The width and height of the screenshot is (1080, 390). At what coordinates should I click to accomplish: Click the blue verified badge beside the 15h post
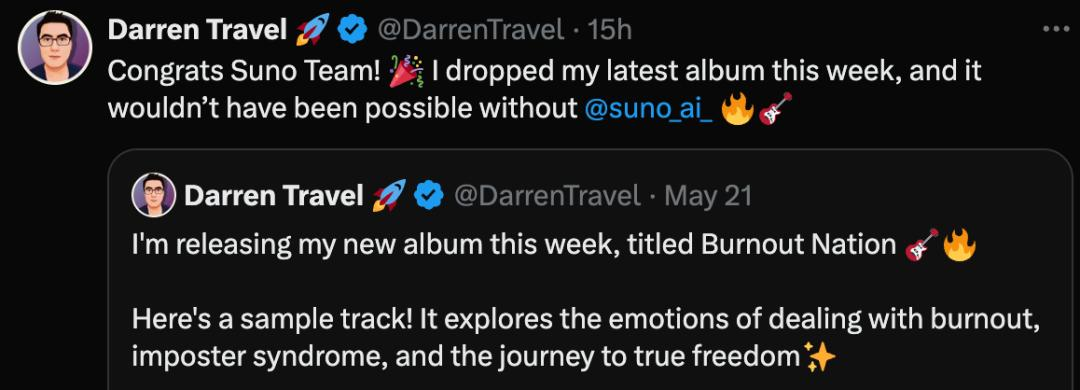[353, 30]
